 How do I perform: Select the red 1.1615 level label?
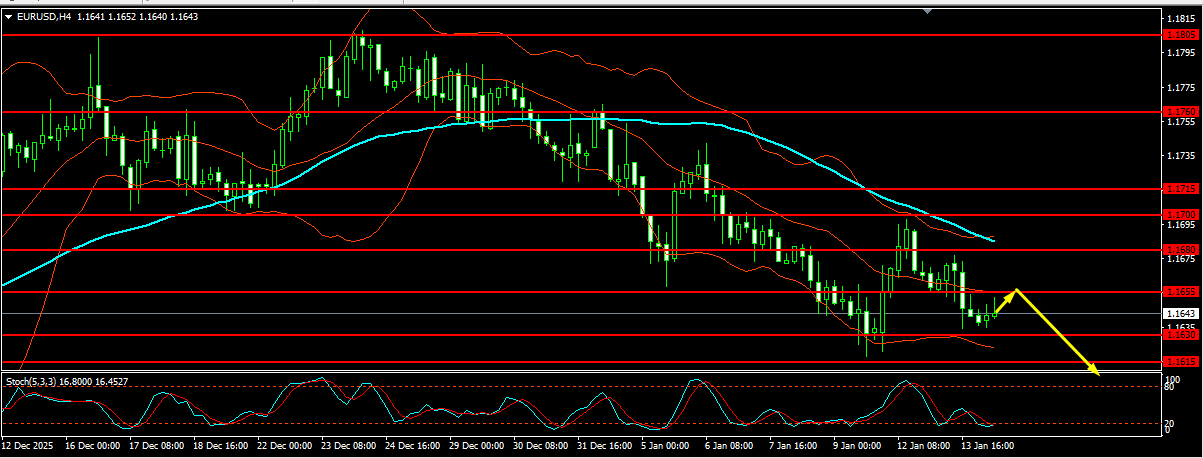click(1182, 360)
